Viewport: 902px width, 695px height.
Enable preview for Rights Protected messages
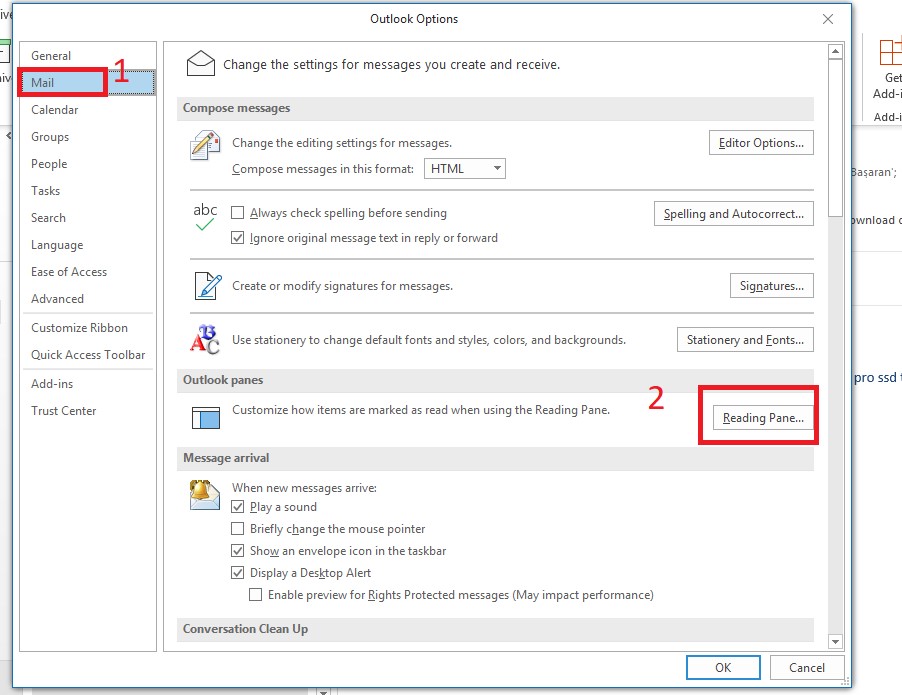(x=255, y=594)
